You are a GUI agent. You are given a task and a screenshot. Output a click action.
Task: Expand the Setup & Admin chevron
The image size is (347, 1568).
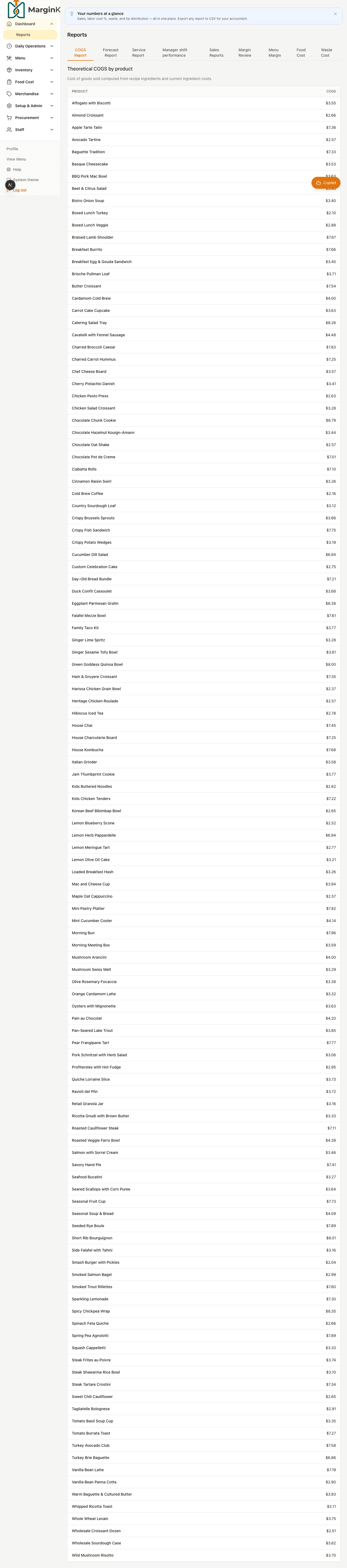[x=52, y=106]
